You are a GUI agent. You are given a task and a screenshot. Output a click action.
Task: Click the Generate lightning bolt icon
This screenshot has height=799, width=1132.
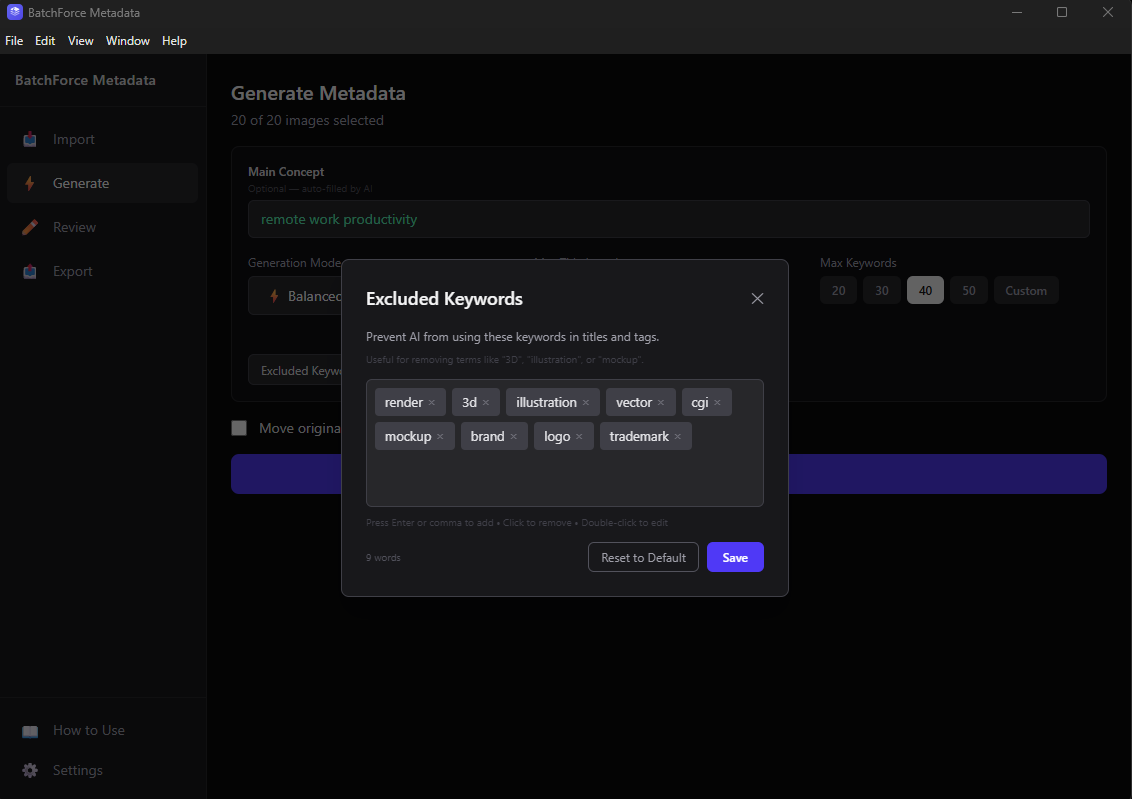(x=30, y=183)
